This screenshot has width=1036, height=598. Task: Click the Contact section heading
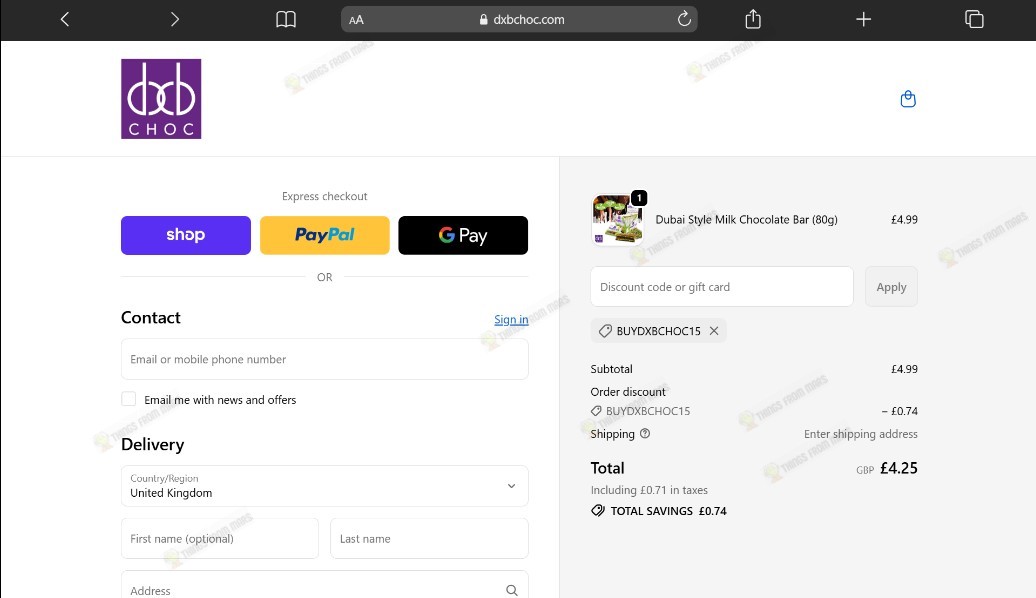click(x=151, y=317)
